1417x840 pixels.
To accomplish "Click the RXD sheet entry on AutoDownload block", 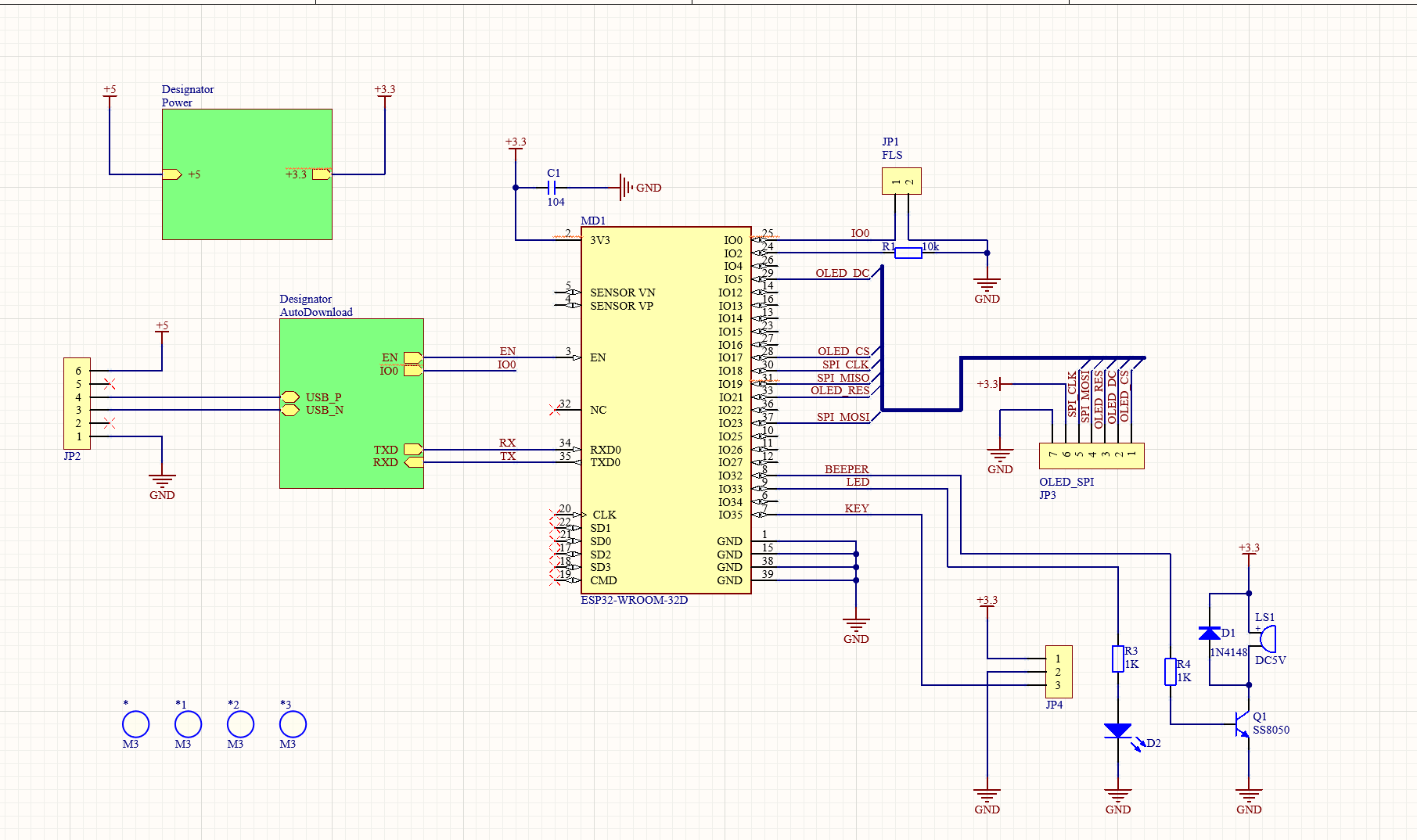I will [x=413, y=462].
